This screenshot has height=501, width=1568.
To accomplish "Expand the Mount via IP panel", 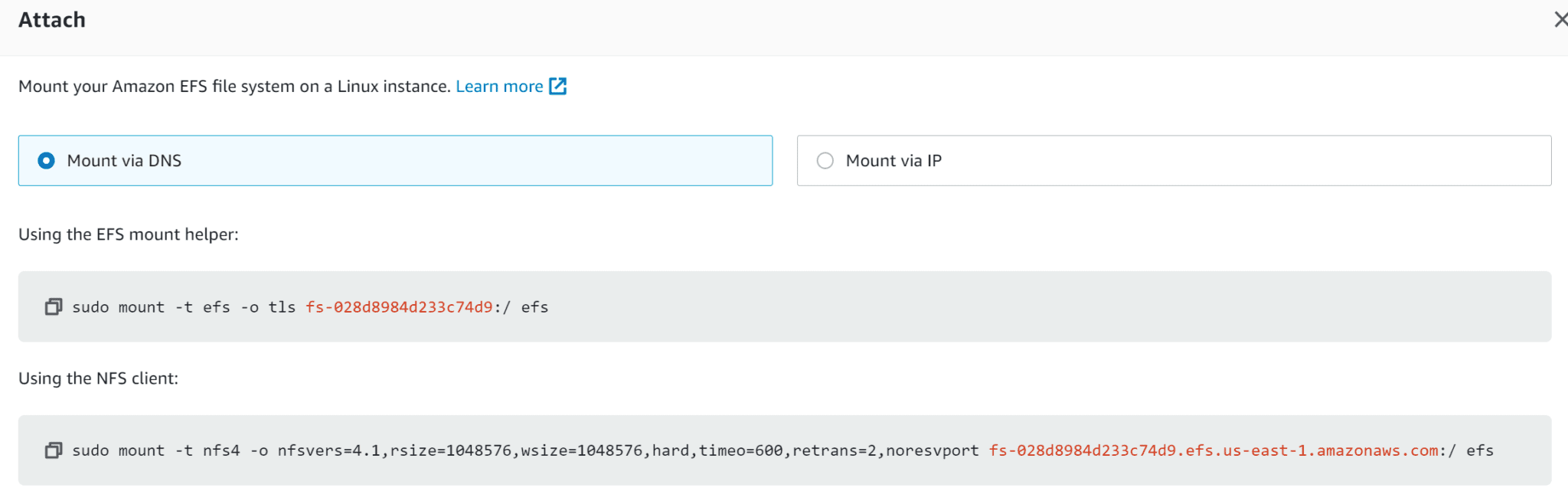I will pyautogui.click(x=1174, y=160).
